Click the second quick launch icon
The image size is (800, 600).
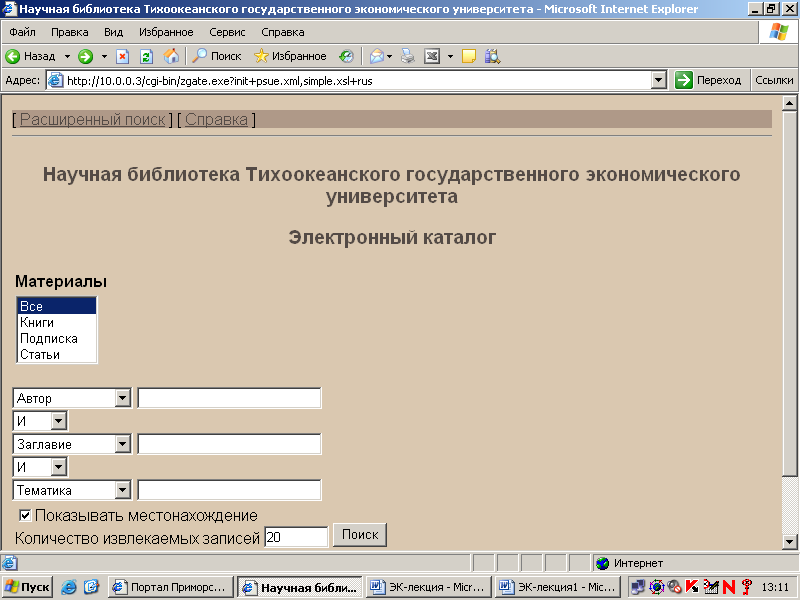pos(92,587)
